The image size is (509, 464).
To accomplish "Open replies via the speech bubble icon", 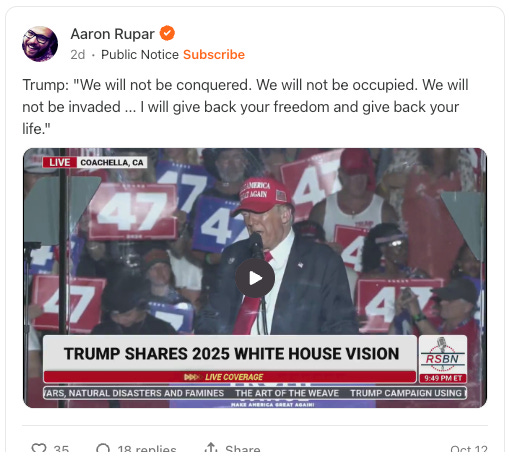I will pyautogui.click(x=103, y=449).
